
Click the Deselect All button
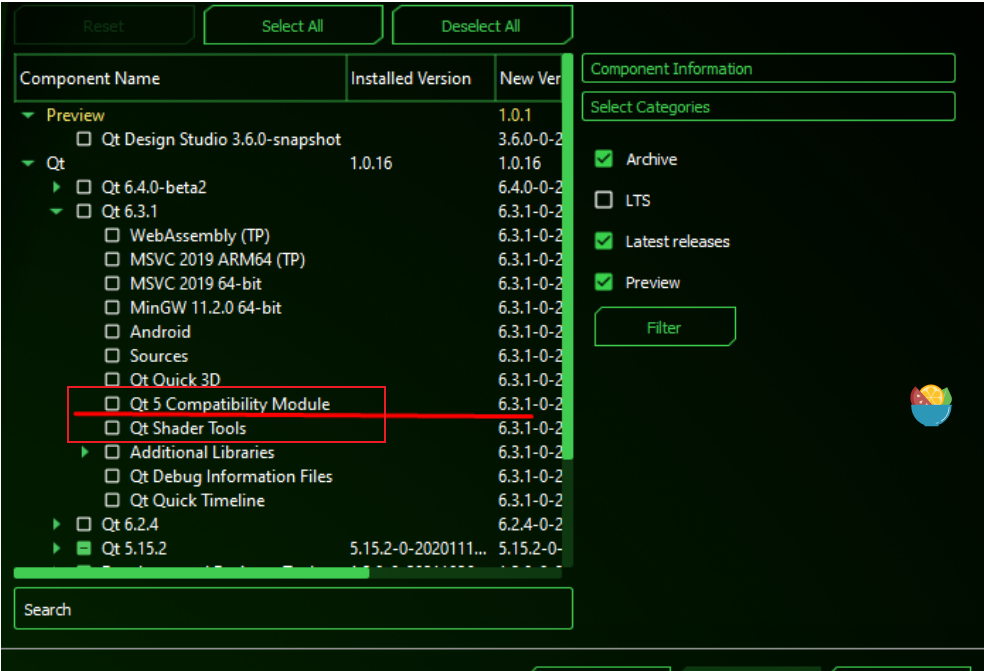click(x=481, y=26)
